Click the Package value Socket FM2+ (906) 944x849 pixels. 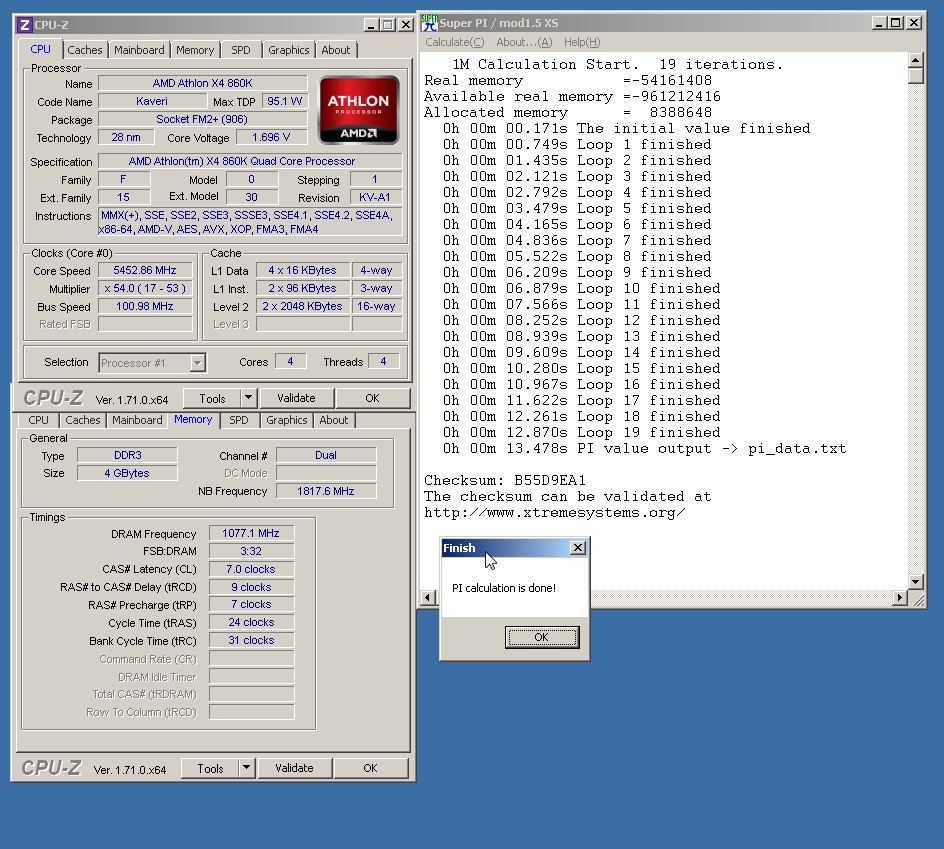coord(203,119)
